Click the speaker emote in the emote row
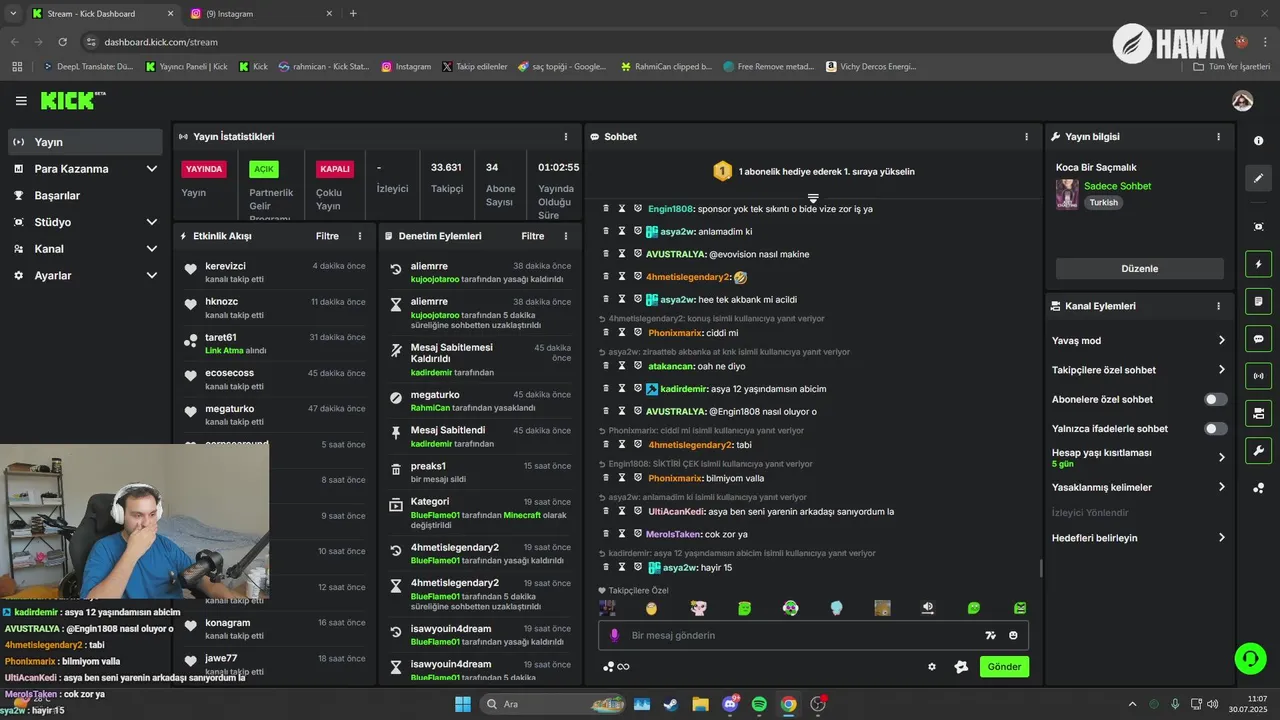This screenshot has height=720, width=1280. point(928,608)
